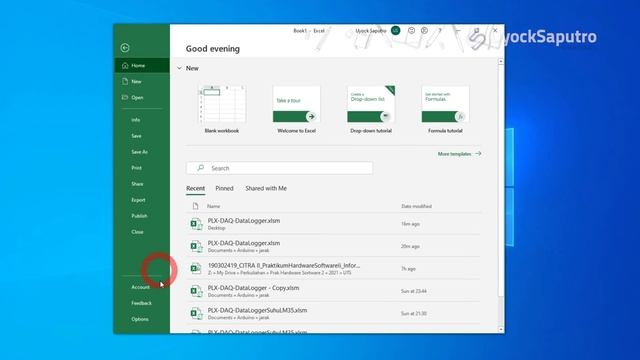Screen dimensions: 640x360
Task: Click file icon of PLX-DAQ-DataLogger - Copy.xlsm
Action: tap(196, 291)
